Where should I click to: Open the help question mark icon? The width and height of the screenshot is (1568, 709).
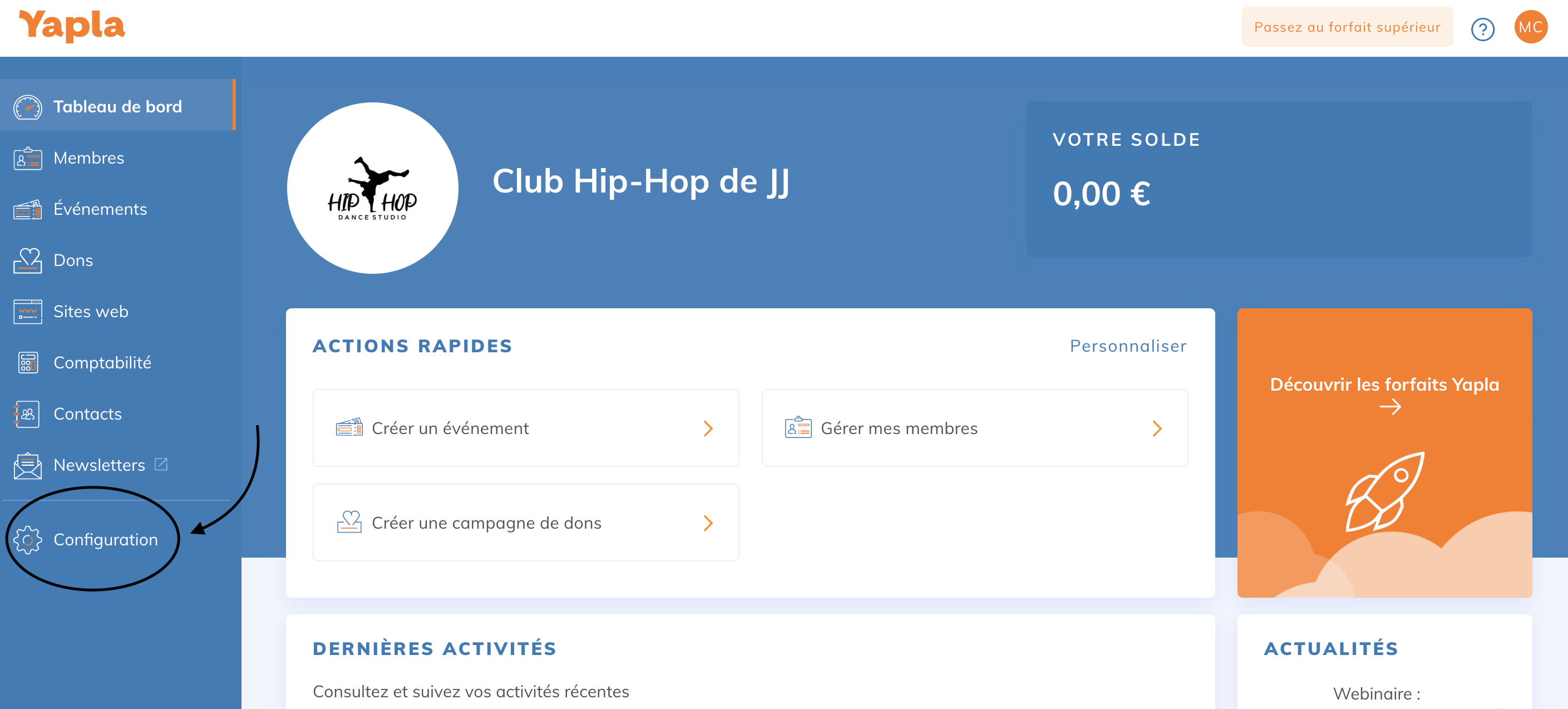pos(1482,28)
